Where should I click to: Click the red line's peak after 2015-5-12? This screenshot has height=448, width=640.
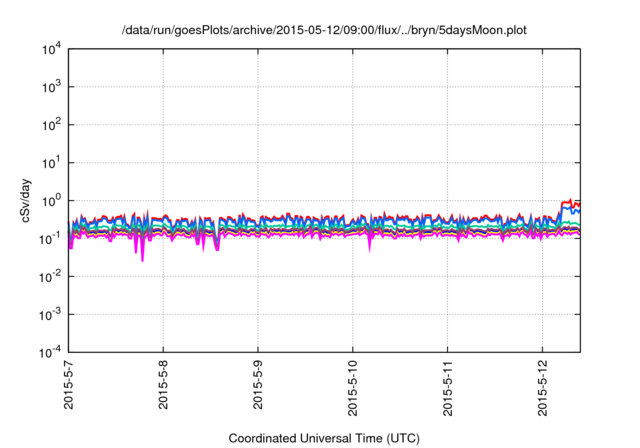[570, 200]
